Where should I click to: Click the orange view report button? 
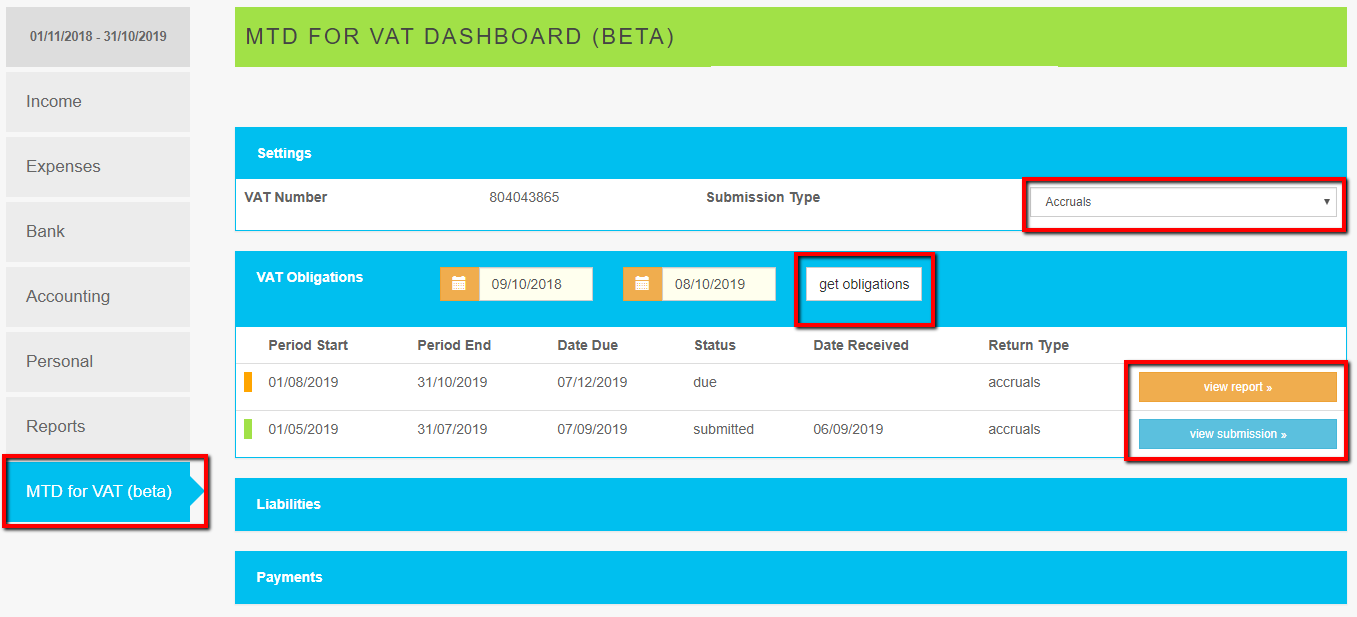point(1238,387)
